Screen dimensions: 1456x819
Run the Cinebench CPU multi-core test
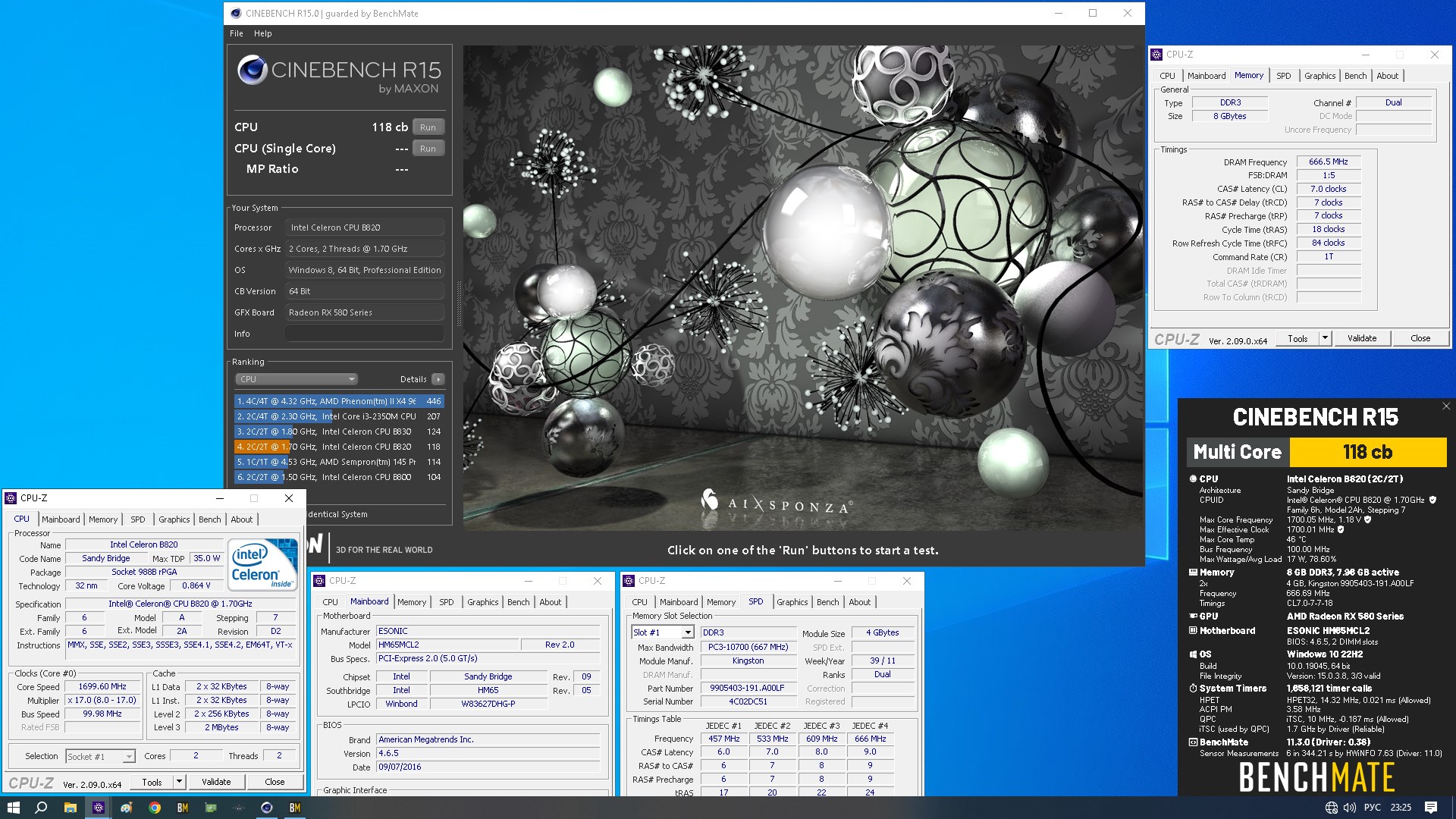428,127
